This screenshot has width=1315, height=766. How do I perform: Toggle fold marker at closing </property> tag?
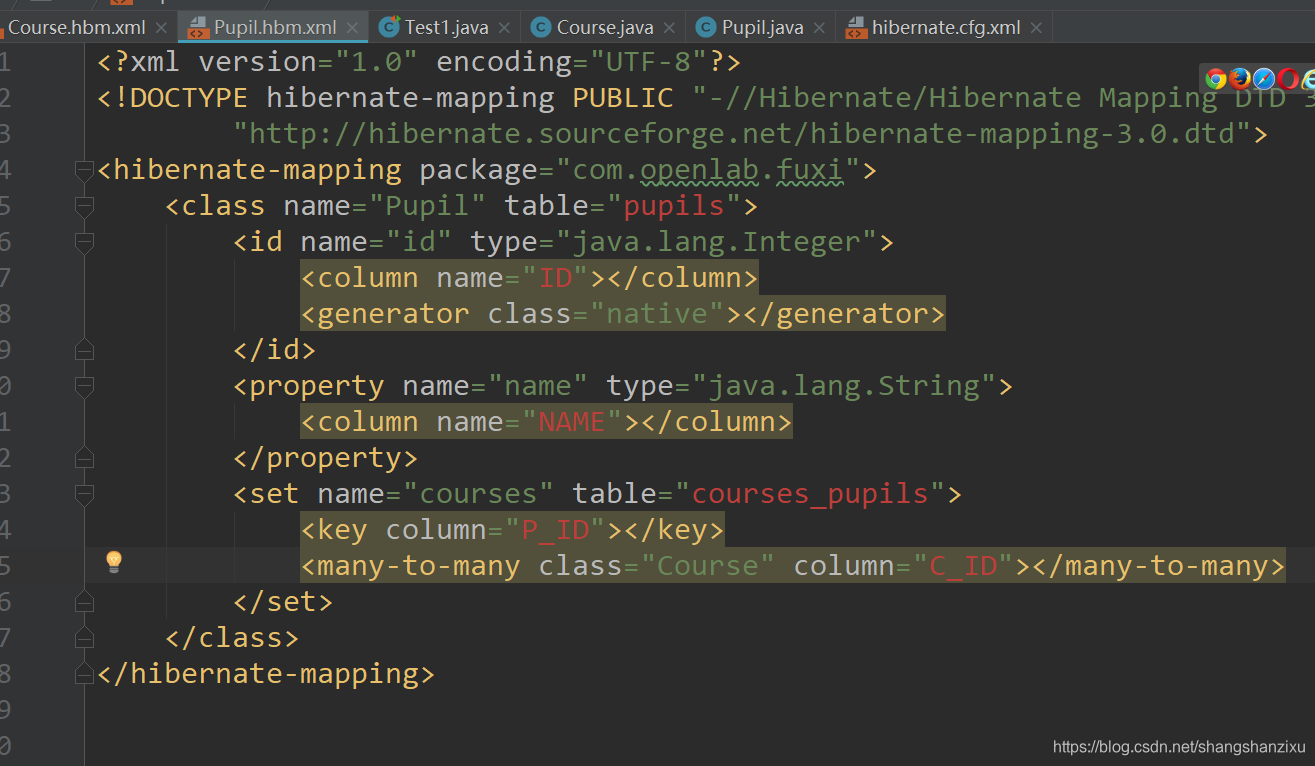pos(84,458)
